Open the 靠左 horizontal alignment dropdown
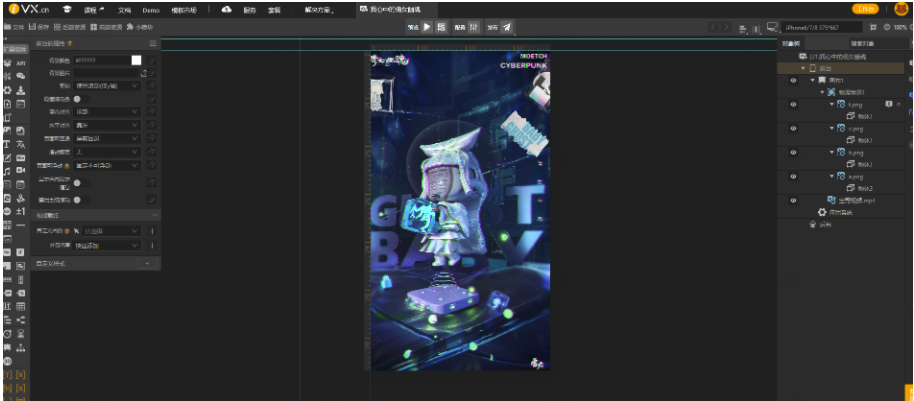914x401 pixels. 107,125
